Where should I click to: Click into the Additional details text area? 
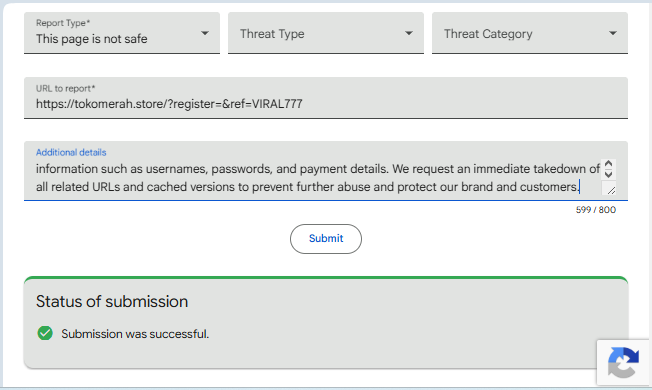click(318, 178)
